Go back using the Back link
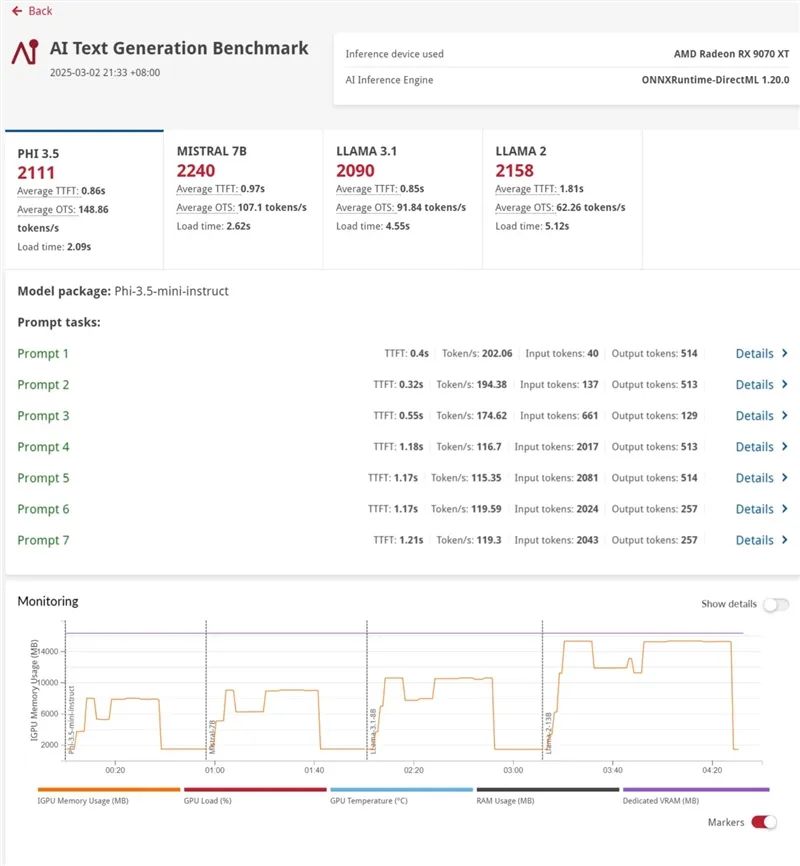The image size is (800, 866). (x=32, y=10)
